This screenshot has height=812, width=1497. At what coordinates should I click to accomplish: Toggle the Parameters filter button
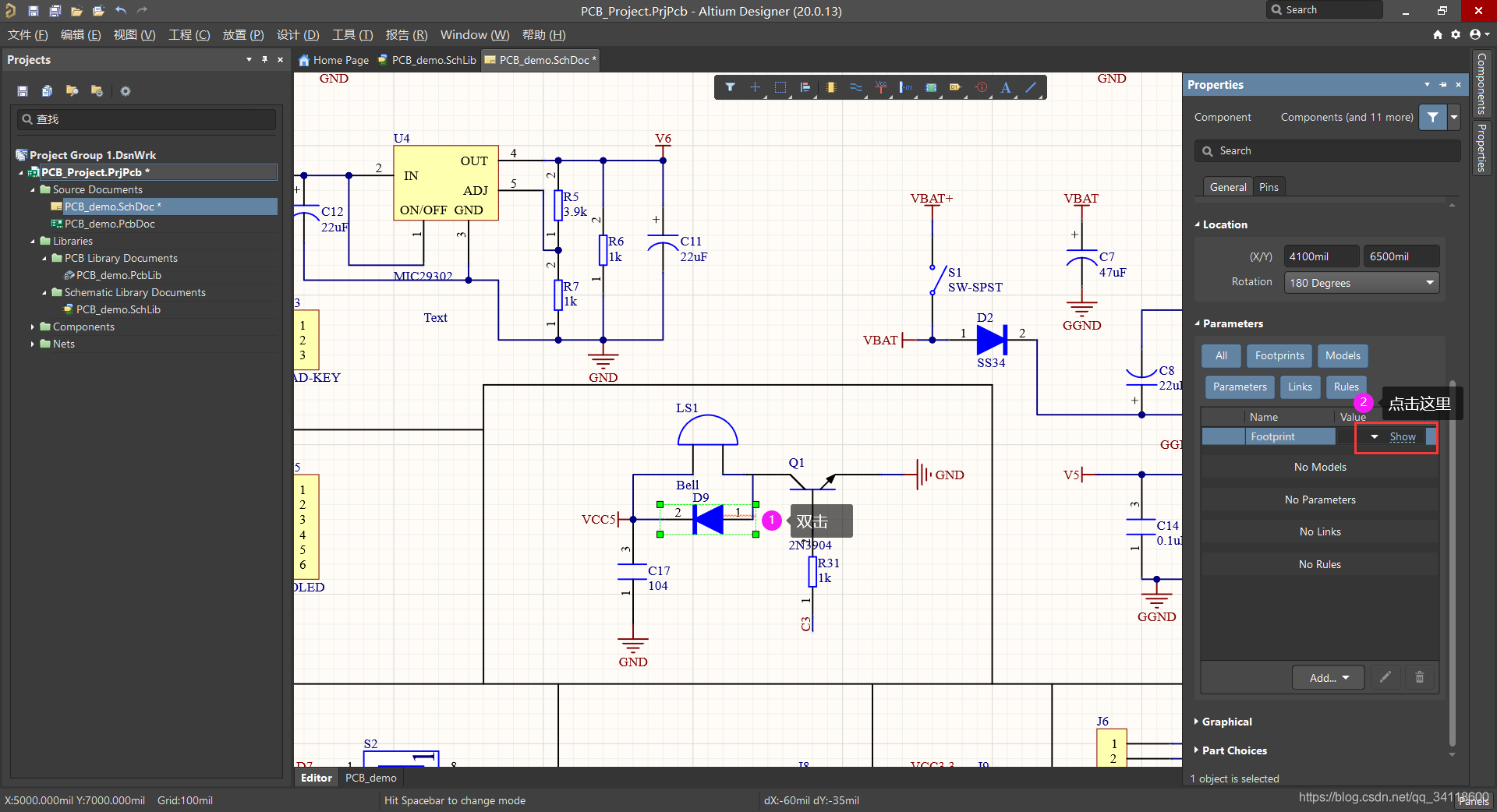[x=1240, y=387]
